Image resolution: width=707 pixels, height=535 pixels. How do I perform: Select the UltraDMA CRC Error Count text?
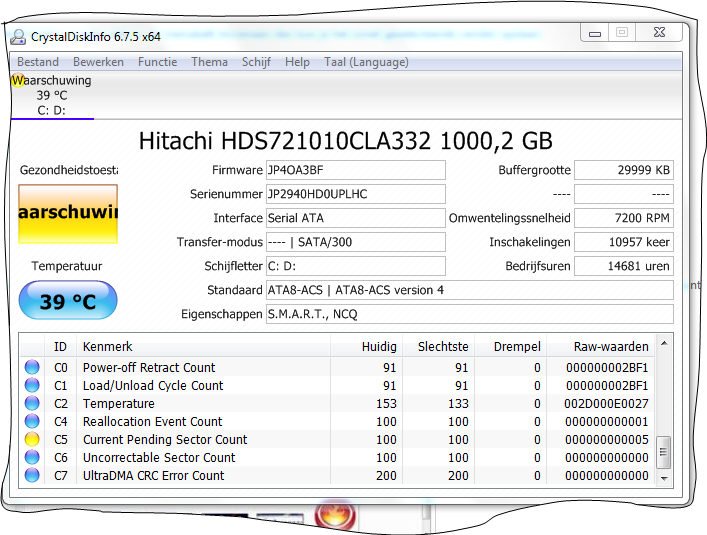coord(153,476)
